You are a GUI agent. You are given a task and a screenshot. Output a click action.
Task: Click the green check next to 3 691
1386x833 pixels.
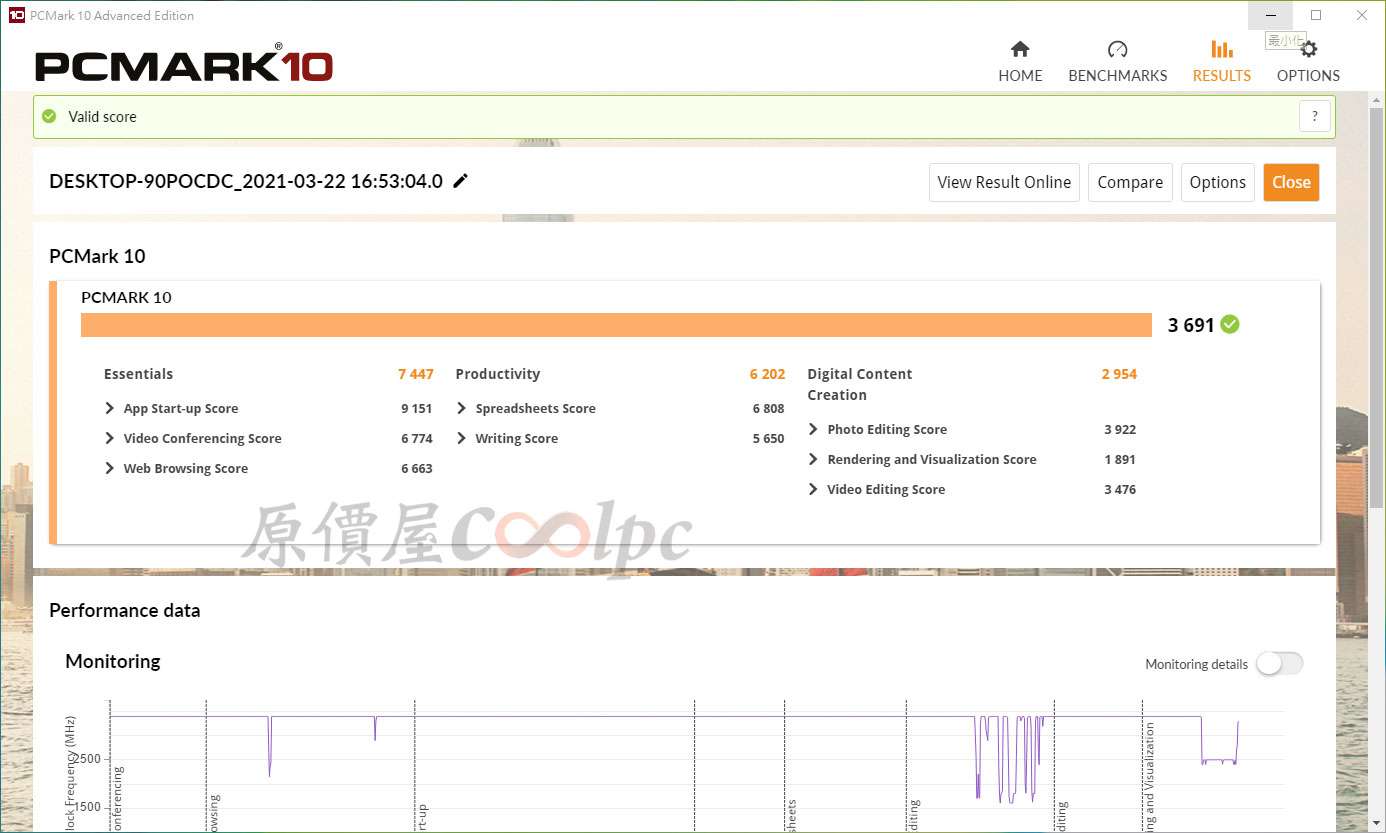click(1230, 324)
